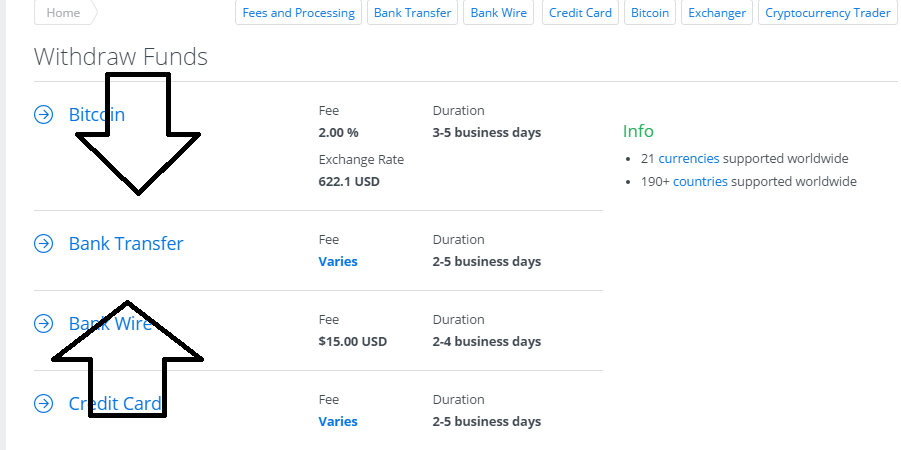Switch to the Bank Transfer top tab
Image resolution: width=901 pixels, height=450 pixels.
coord(413,13)
